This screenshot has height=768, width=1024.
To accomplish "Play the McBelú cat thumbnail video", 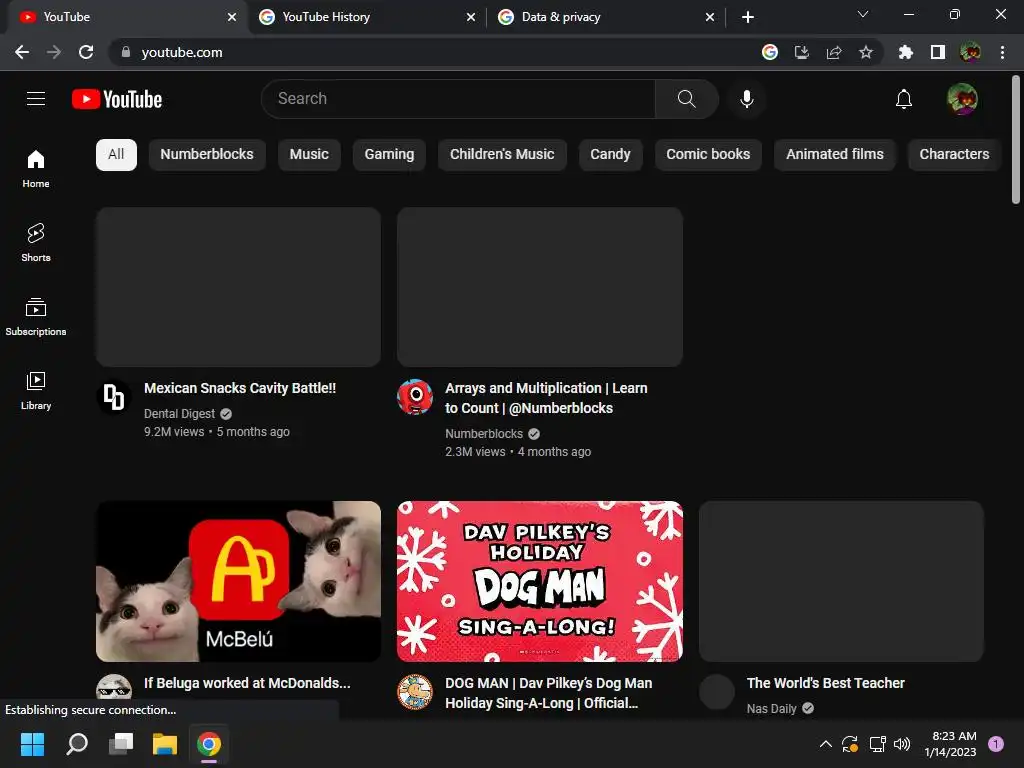I will pyautogui.click(x=238, y=581).
